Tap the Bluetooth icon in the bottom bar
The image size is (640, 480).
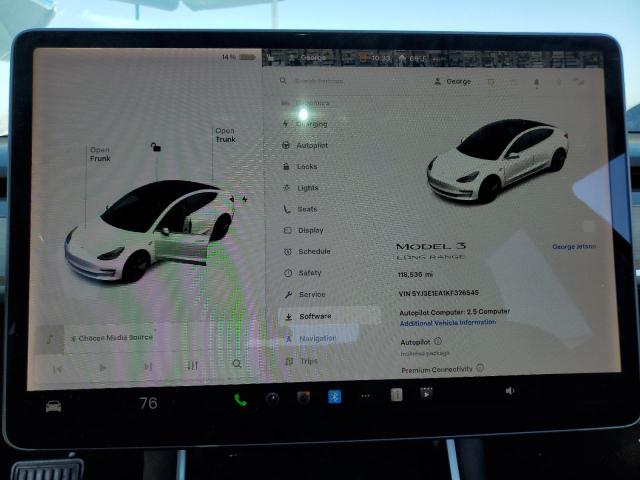click(x=336, y=396)
